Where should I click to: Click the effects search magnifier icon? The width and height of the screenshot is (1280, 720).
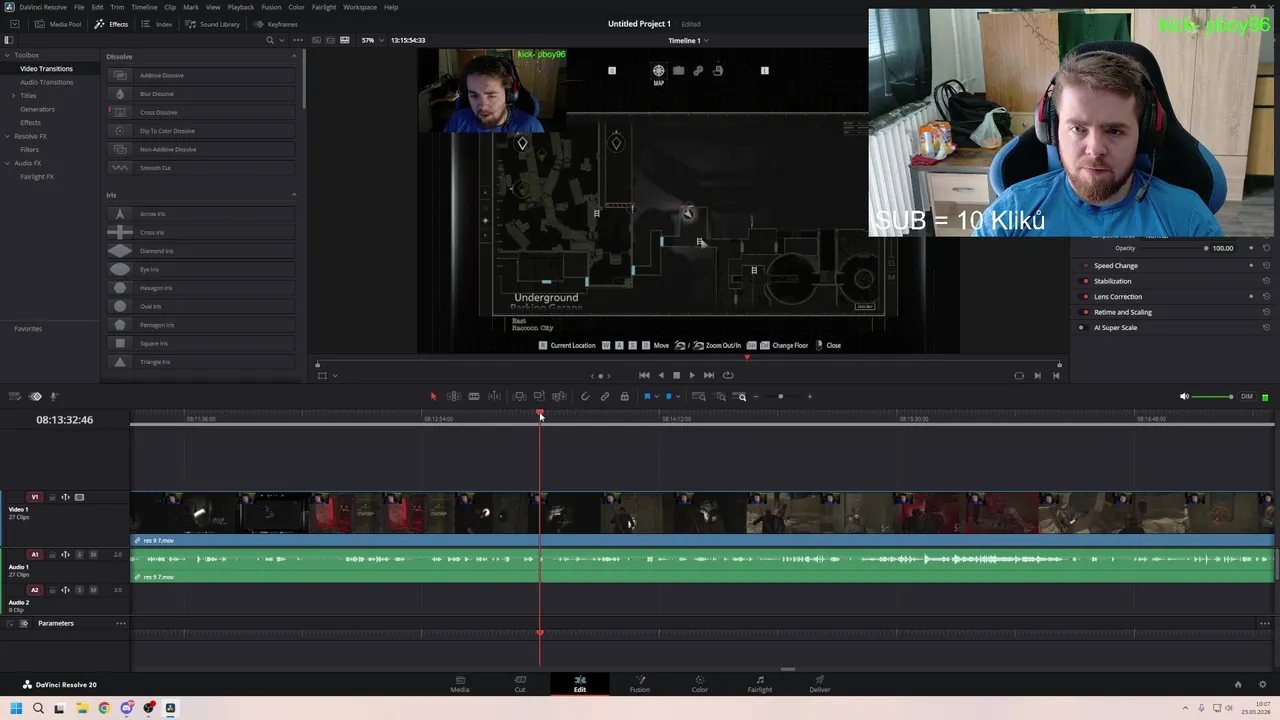(269, 40)
